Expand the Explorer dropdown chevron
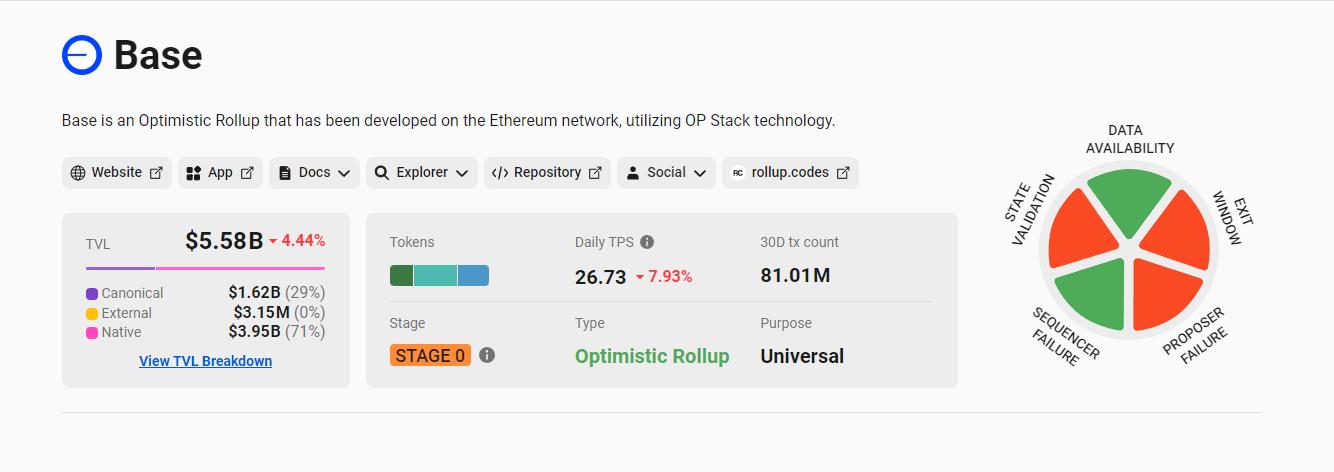This screenshot has height=472, width=1334. [x=461, y=173]
